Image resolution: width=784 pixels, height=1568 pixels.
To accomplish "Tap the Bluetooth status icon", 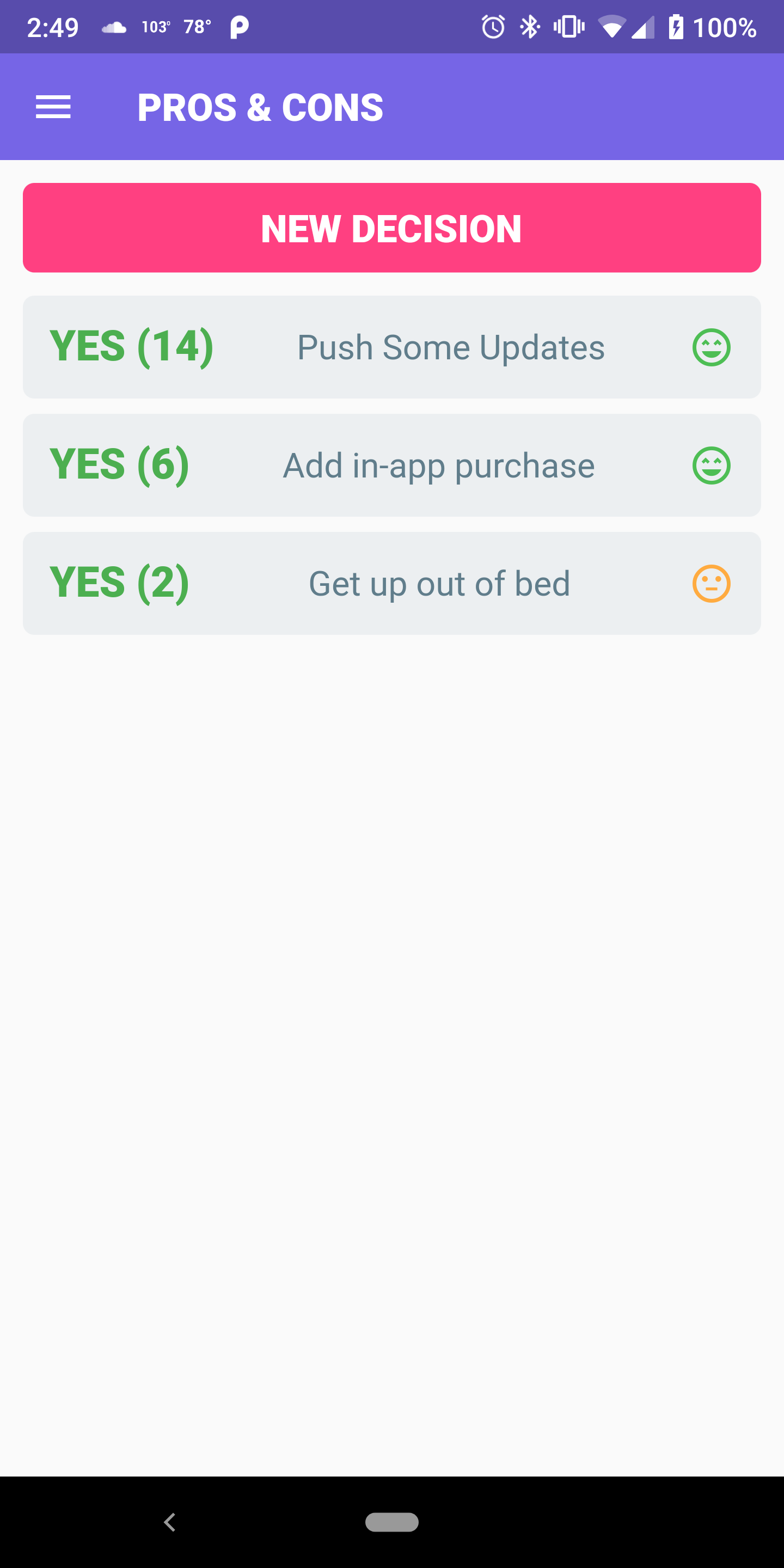I will click(530, 27).
